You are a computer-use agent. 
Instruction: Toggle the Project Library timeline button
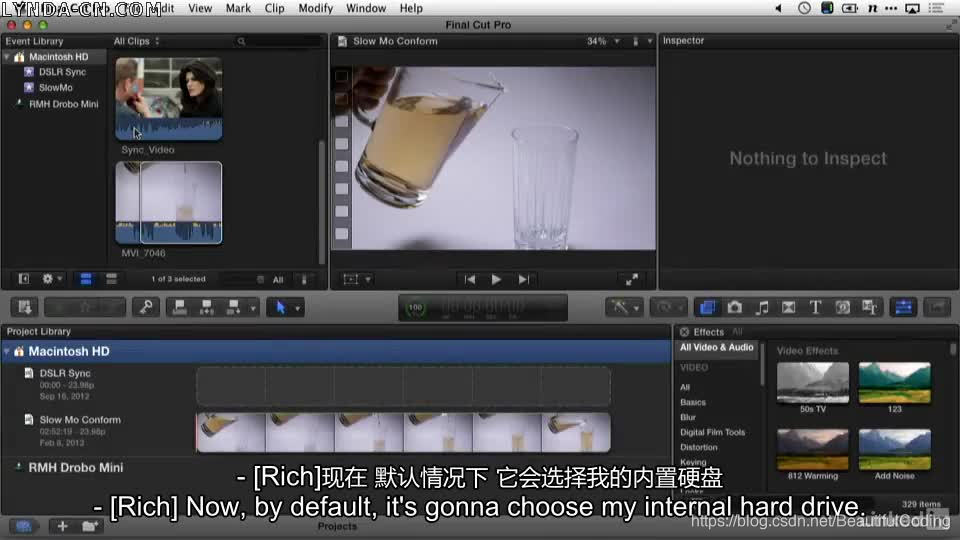coord(23,526)
